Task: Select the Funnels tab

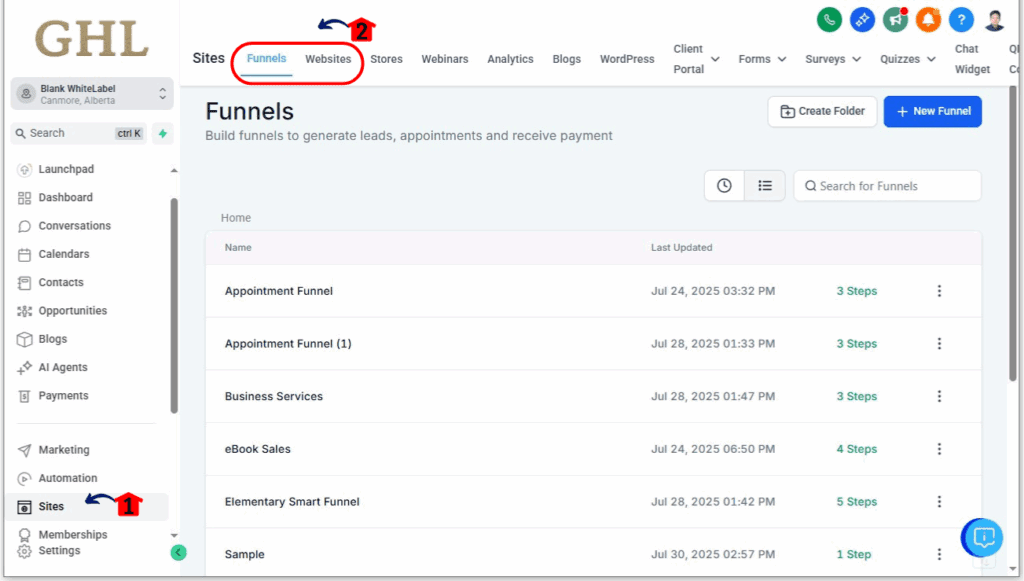Action: [x=266, y=58]
